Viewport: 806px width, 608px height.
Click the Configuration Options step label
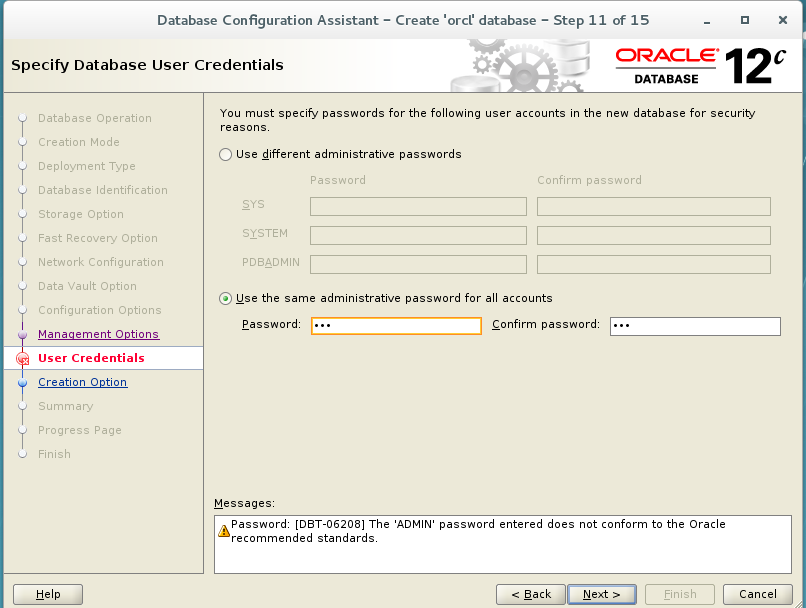coord(100,310)
